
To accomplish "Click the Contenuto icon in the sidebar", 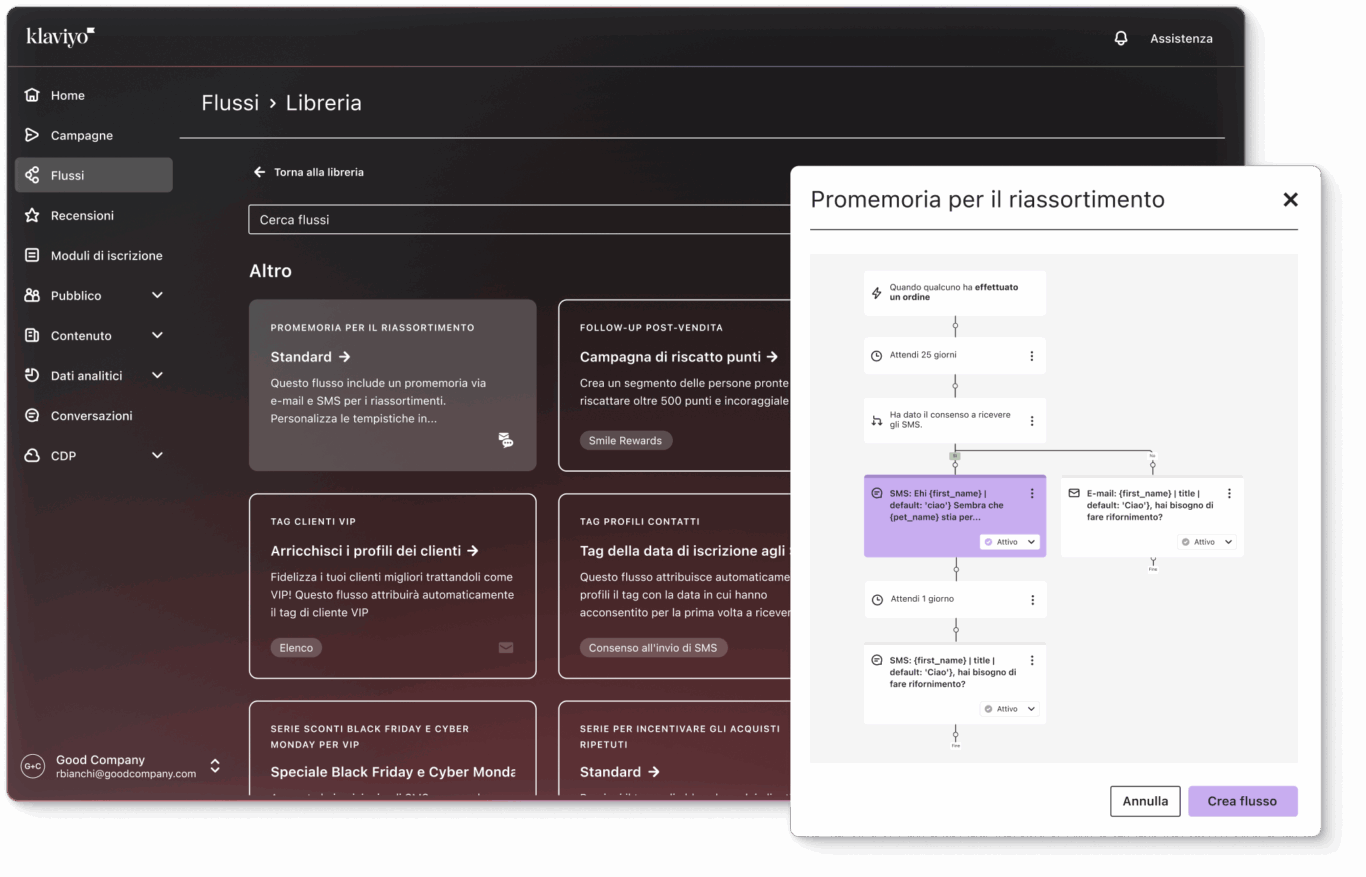I will coord(31,335).
